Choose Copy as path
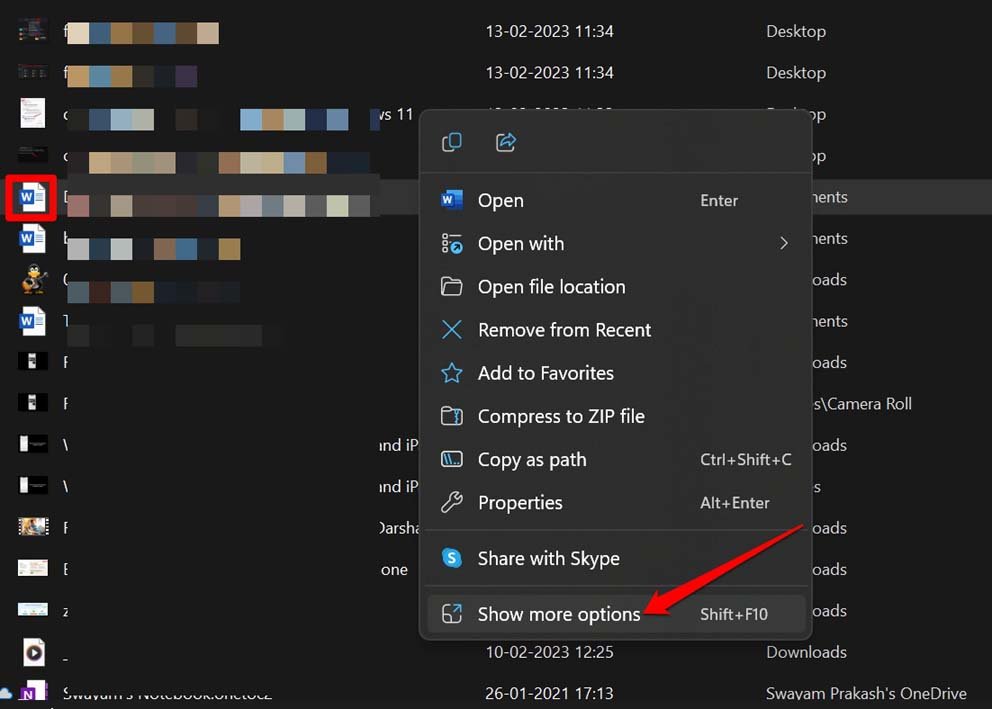Viewport: 992px width, 709px height. (531, 459)
